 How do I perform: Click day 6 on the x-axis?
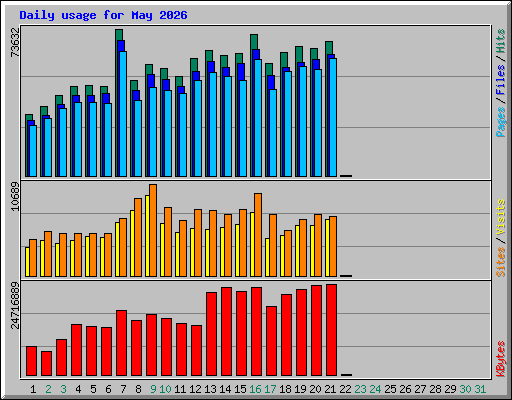pos(108,389)
